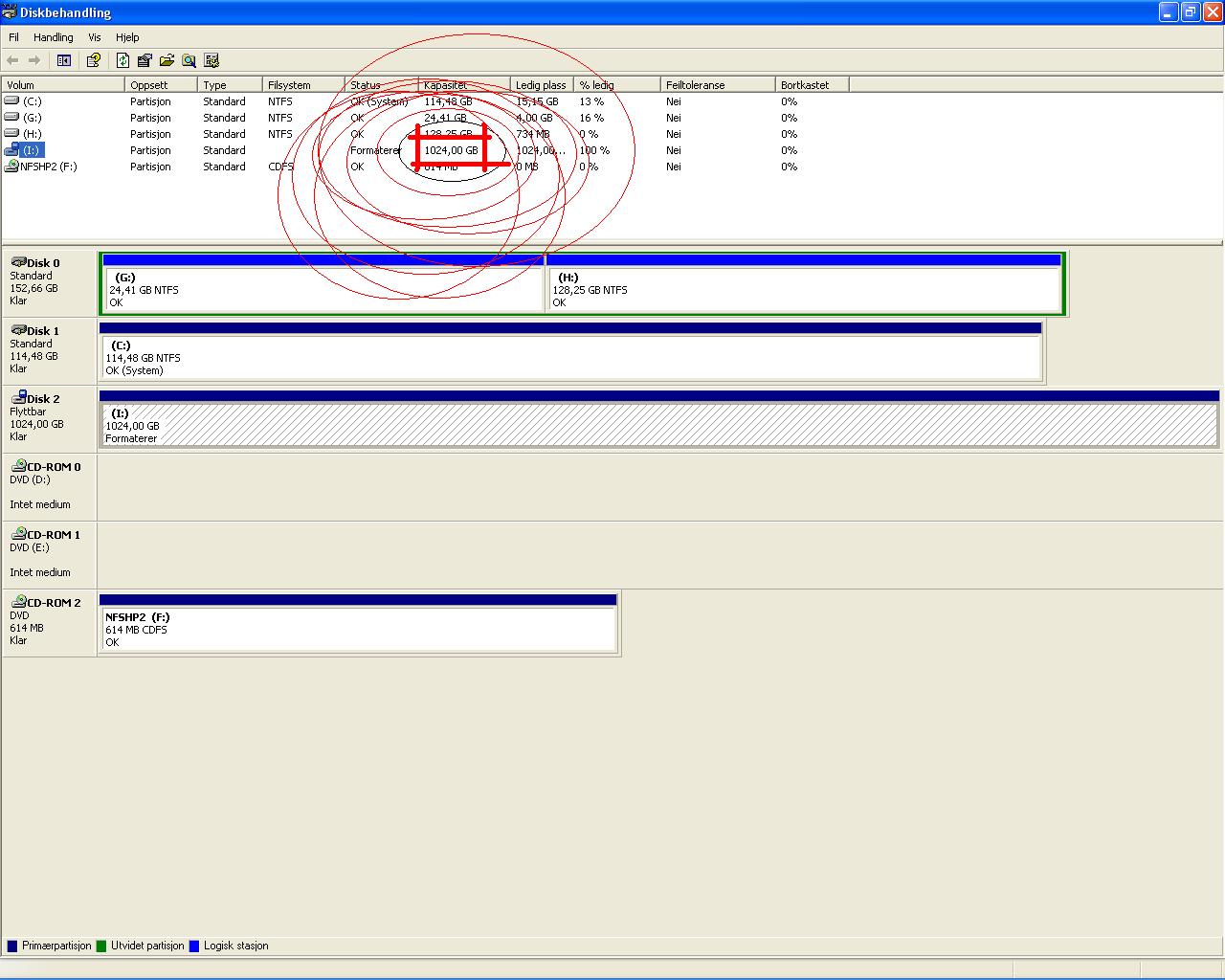Open the Fil menu
This screenshot has width=1225, height=980.
pos(14,37)
